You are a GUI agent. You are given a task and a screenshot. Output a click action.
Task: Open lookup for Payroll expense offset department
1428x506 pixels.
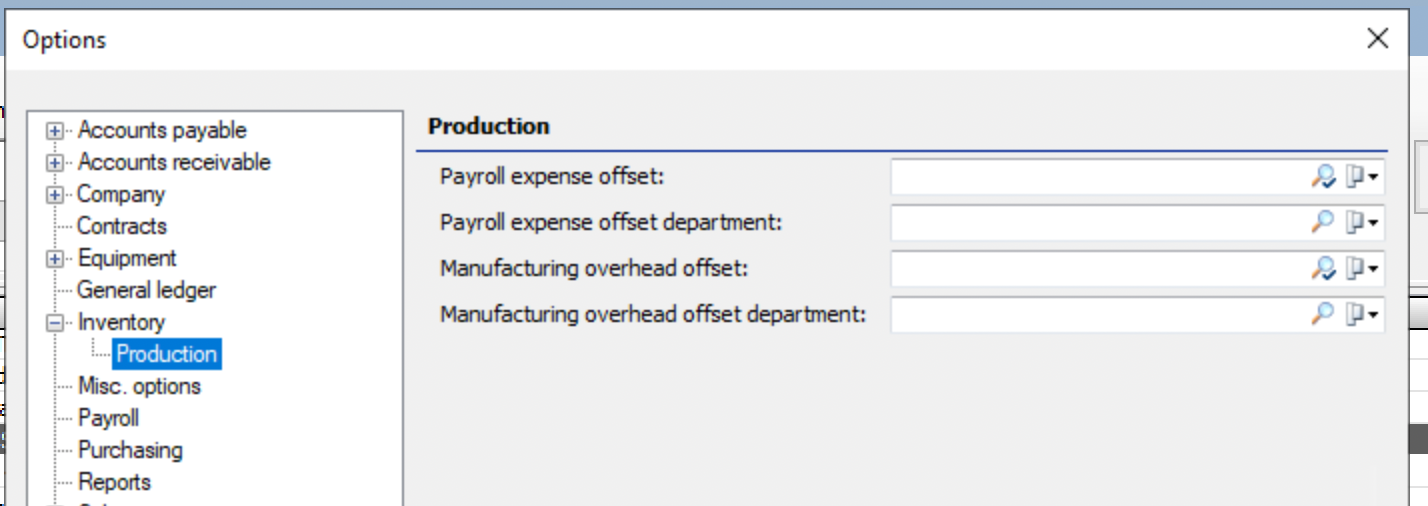(x=1323, y=222)
